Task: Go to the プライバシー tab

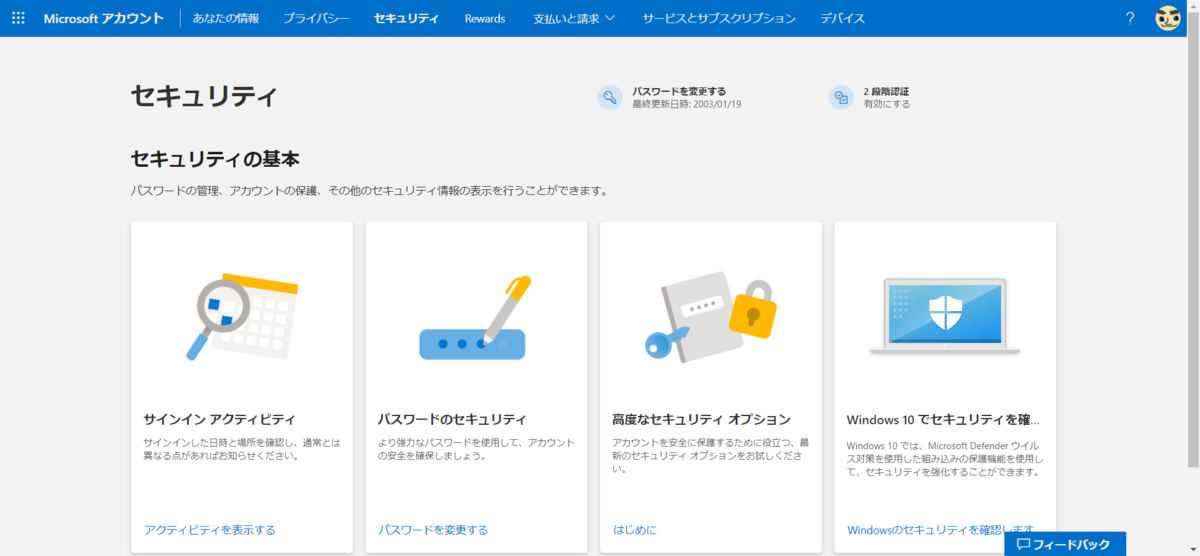Action: point(316,18)
